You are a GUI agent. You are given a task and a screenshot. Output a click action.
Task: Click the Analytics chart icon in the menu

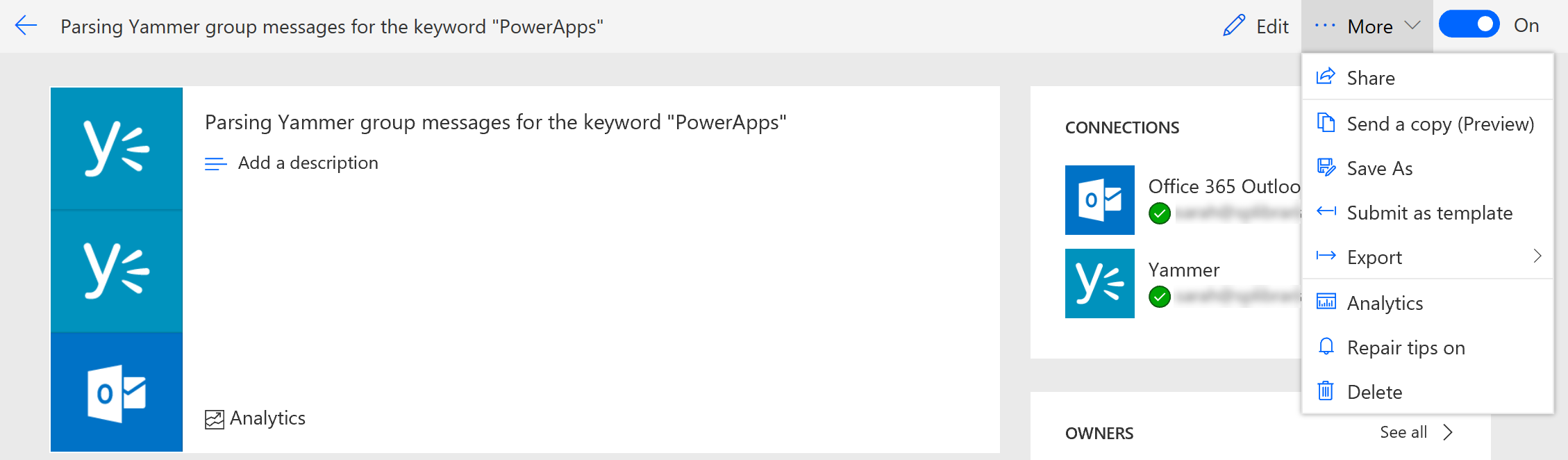point(1326,302)
